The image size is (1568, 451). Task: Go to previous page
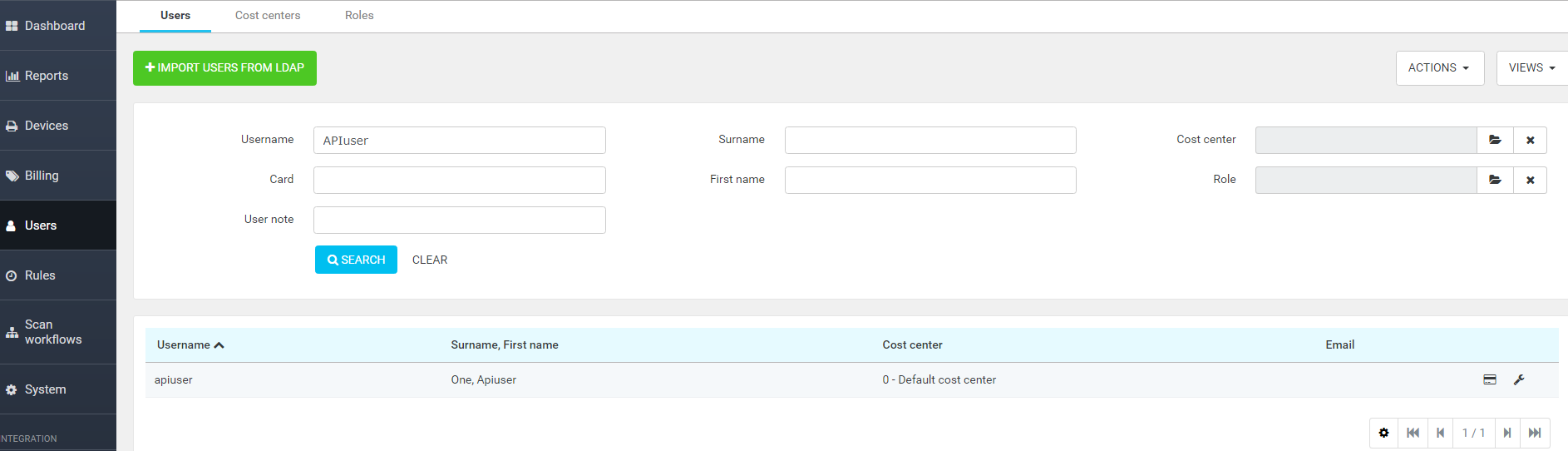1440,433
